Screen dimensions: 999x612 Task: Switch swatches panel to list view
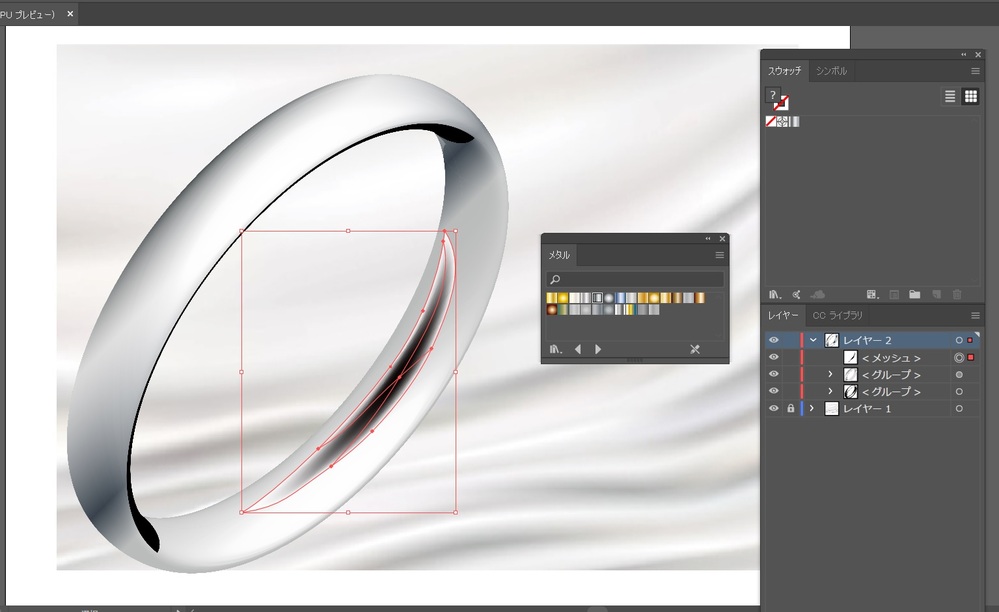point(950,97)
